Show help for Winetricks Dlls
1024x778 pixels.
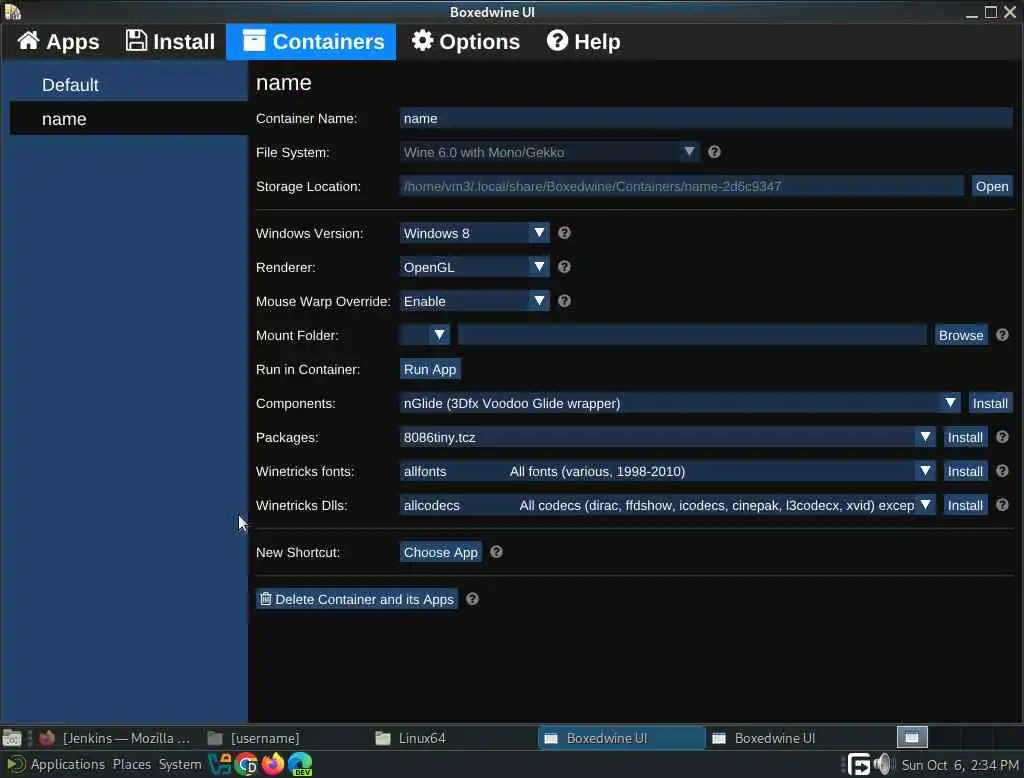pyautogui.click(x=1002, y=505)
